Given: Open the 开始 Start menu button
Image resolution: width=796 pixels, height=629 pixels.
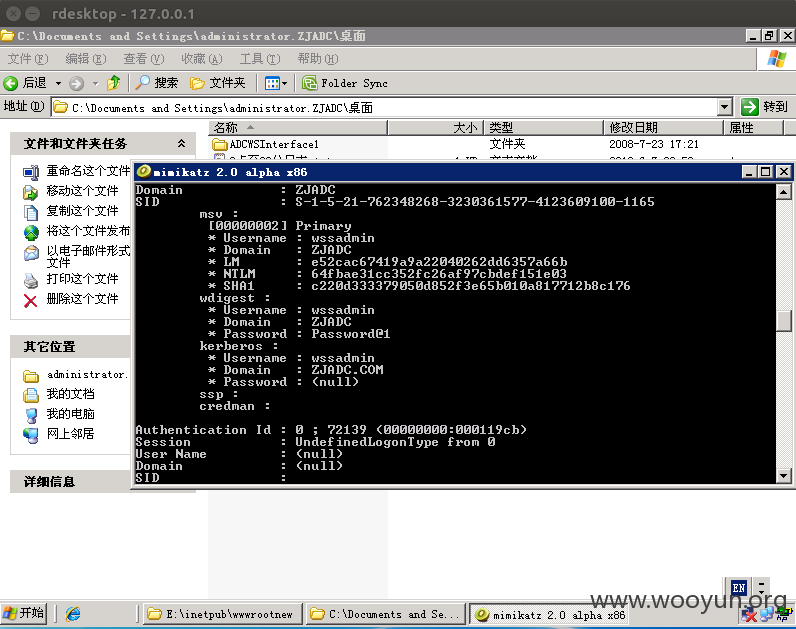Looking at the screenshot, I should click(24, 613).
